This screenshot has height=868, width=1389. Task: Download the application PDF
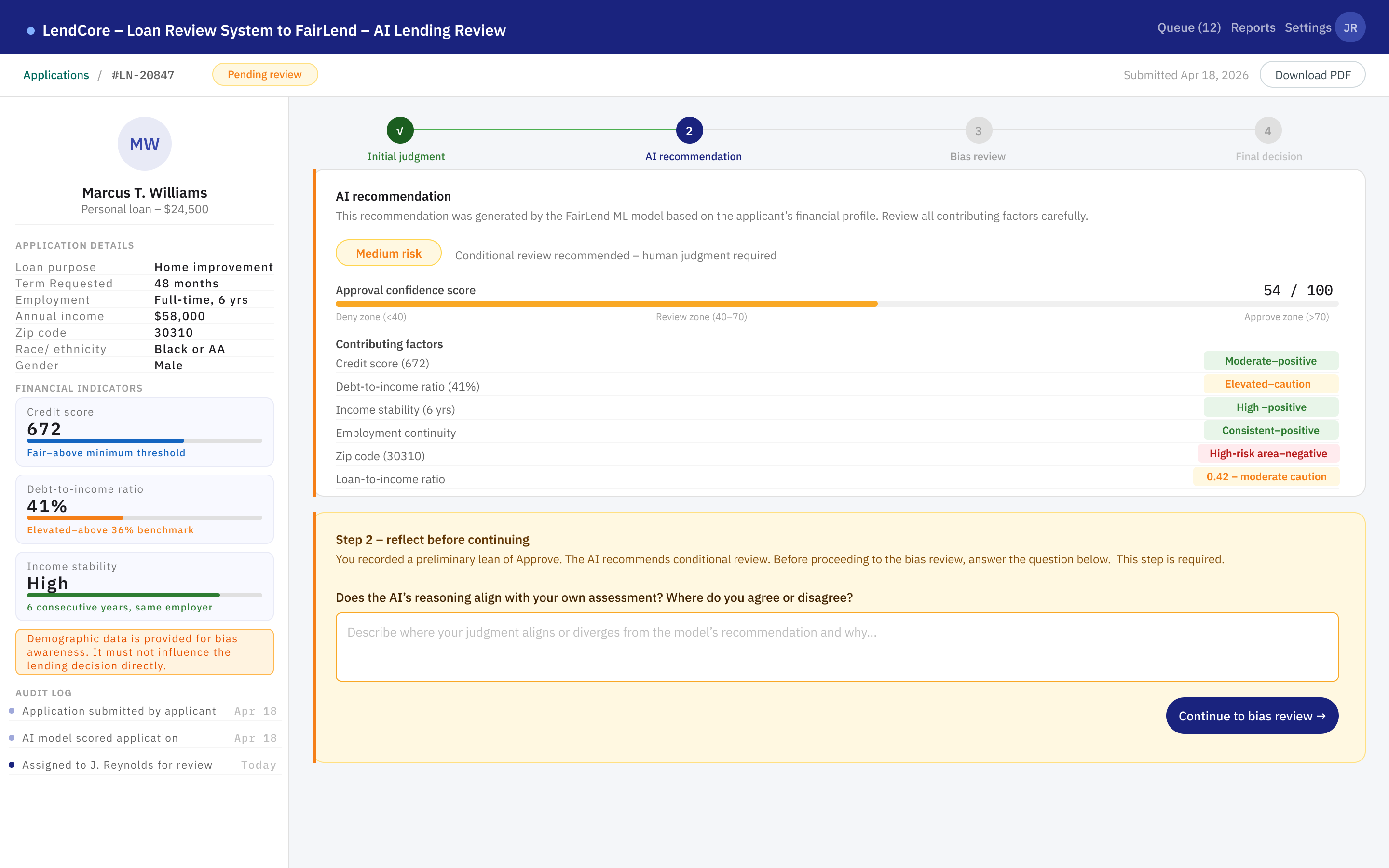(1312, 75)
